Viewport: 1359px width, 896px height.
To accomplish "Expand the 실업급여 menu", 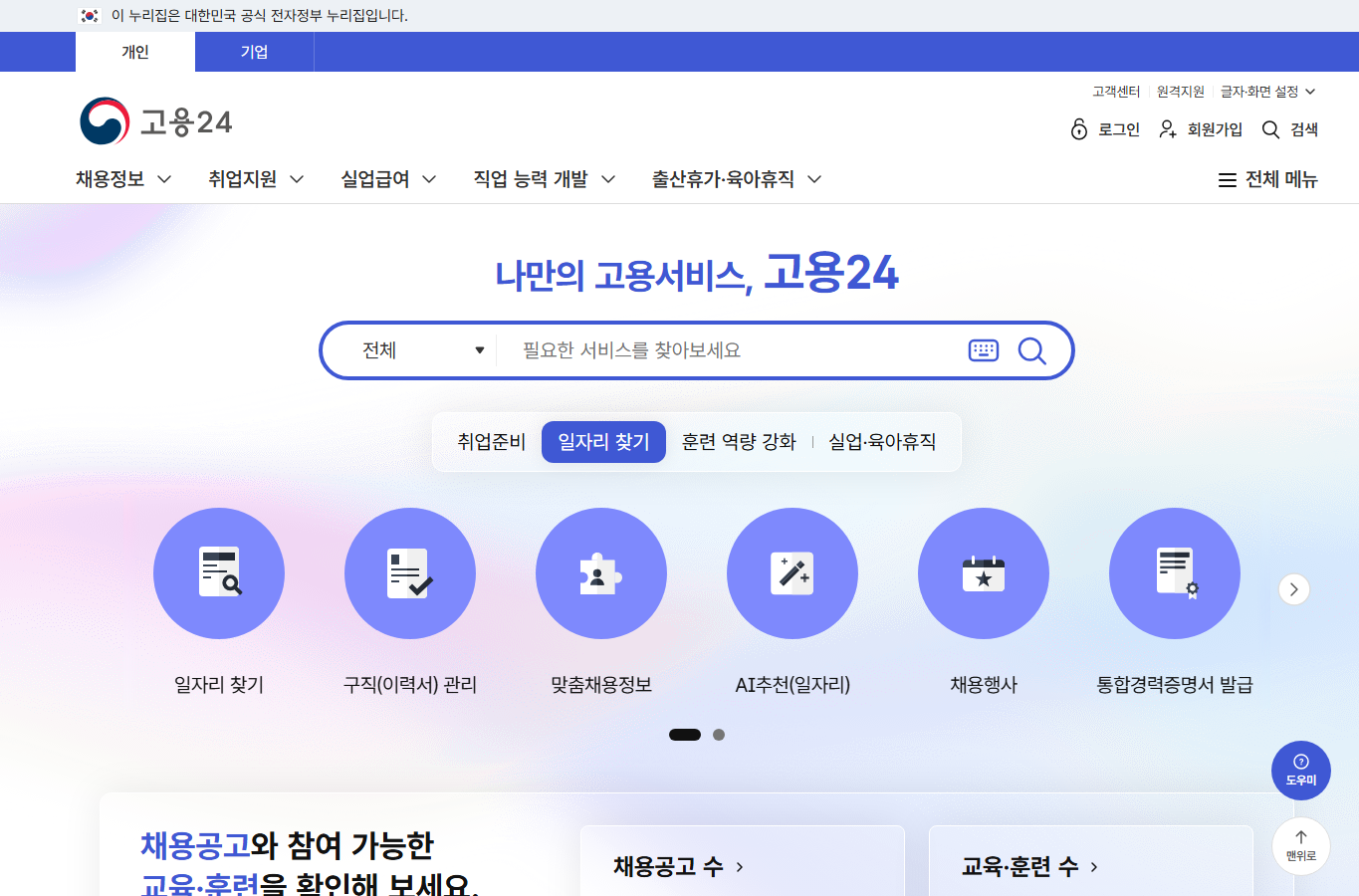I will coord(388,179).
